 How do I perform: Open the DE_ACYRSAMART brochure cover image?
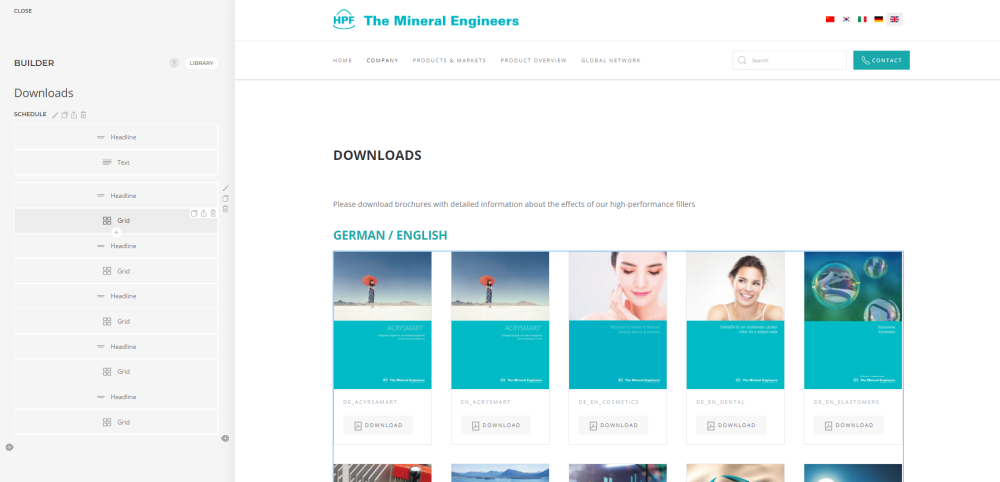coord(383,320)
